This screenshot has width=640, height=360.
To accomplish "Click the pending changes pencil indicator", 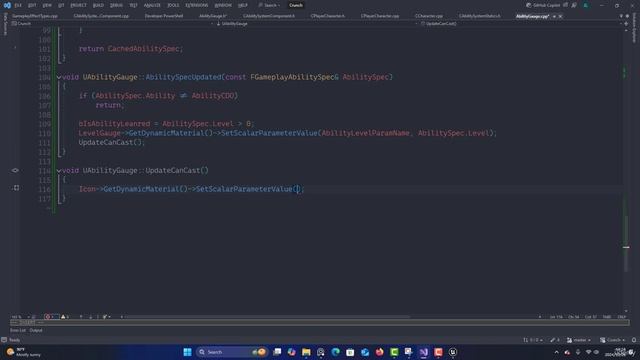I will click(555, 340).
